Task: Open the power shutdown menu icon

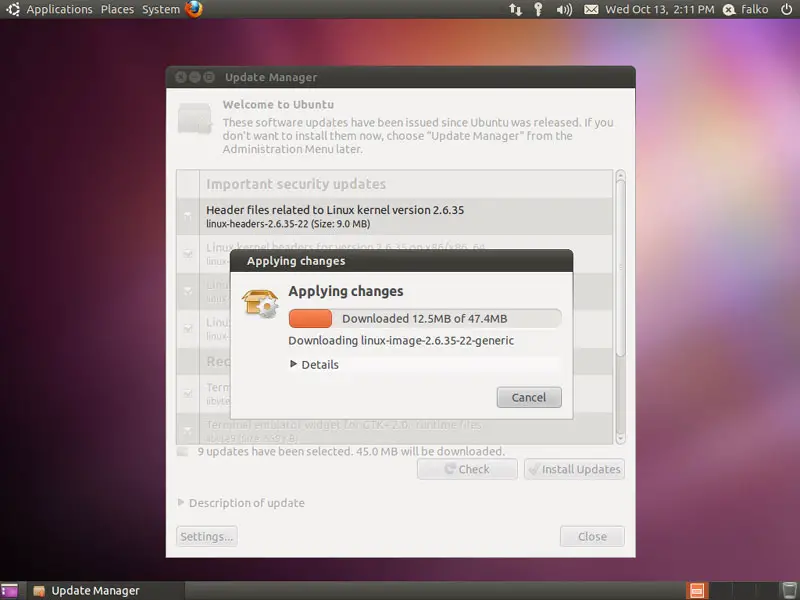Action: (786, 9)
